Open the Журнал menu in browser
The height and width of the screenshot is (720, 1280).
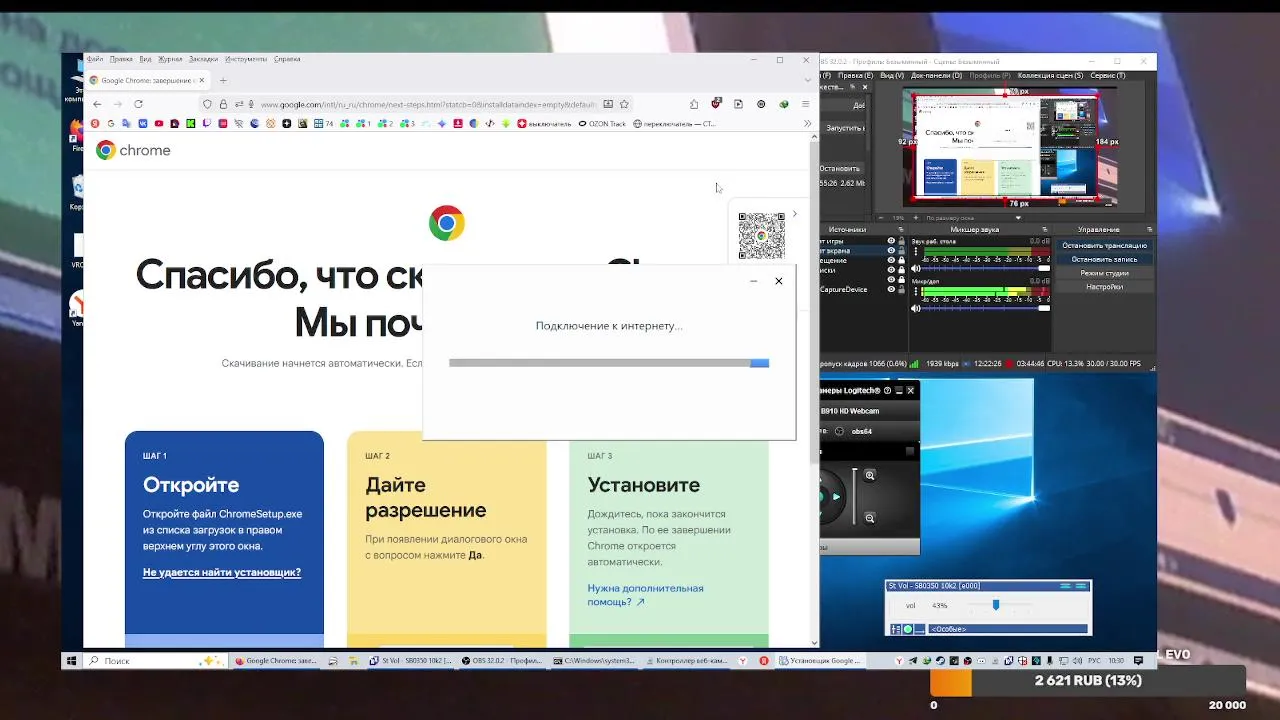pyautogui.click(x=170, y=59)
